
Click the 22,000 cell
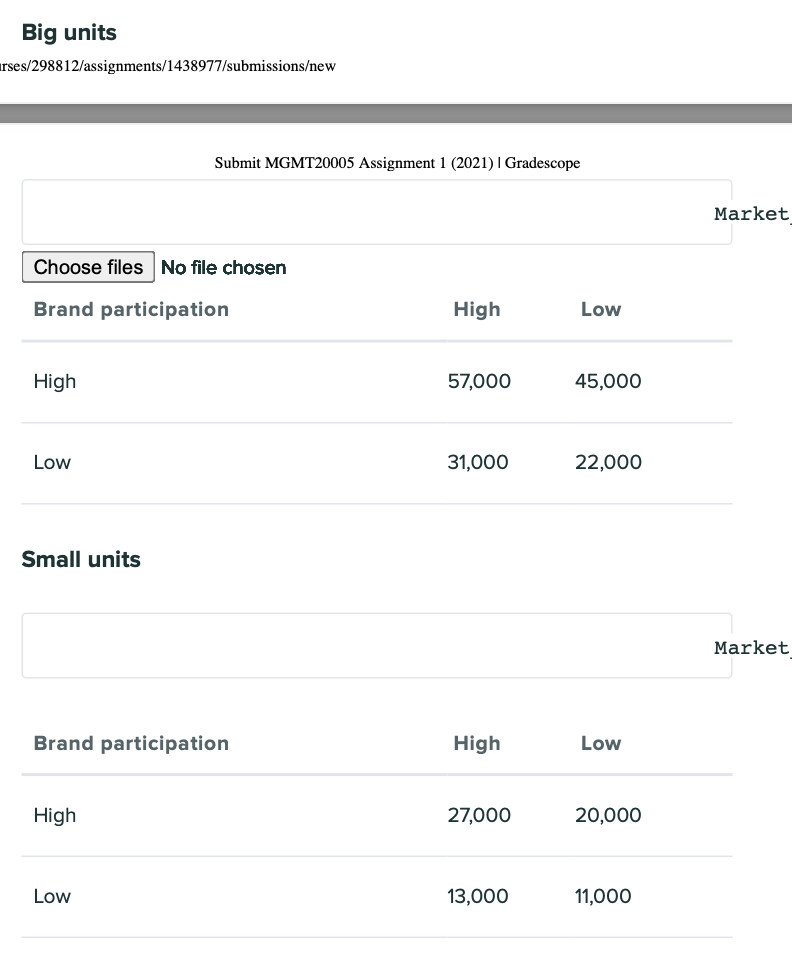click(x=608, y=462)
